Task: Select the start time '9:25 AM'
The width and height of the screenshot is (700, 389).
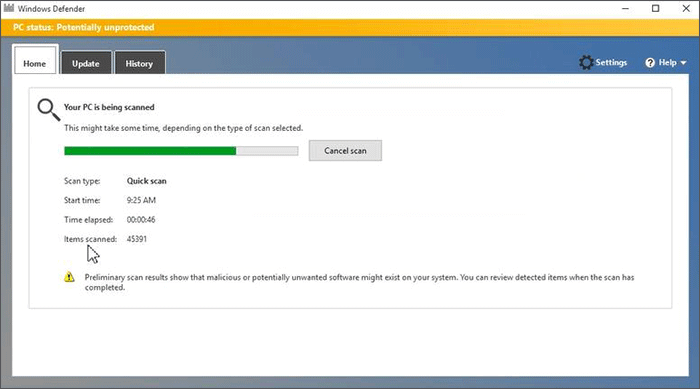Action: [141, 200]
